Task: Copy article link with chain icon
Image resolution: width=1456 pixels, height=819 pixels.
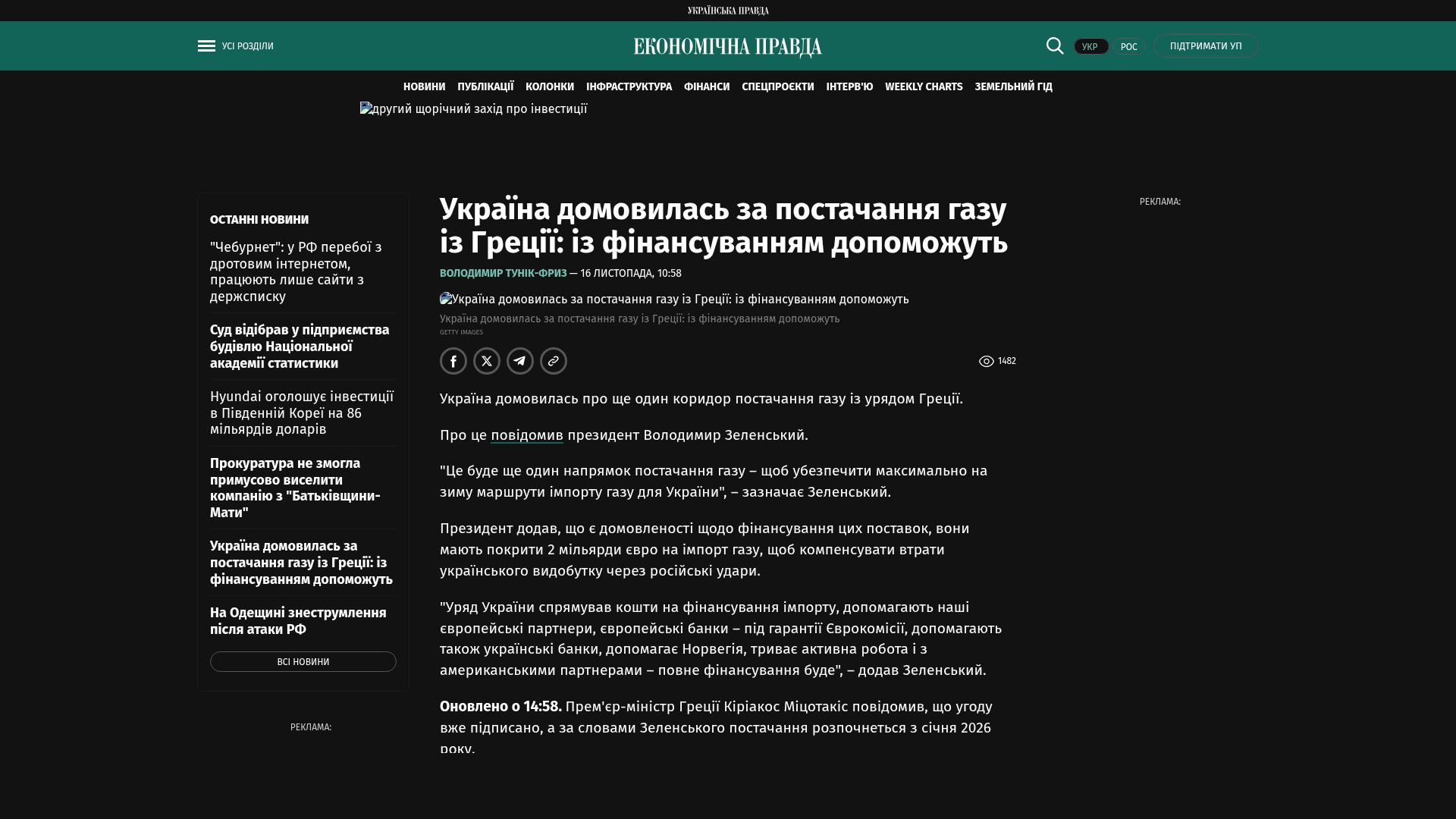Action: coord(554,361)
